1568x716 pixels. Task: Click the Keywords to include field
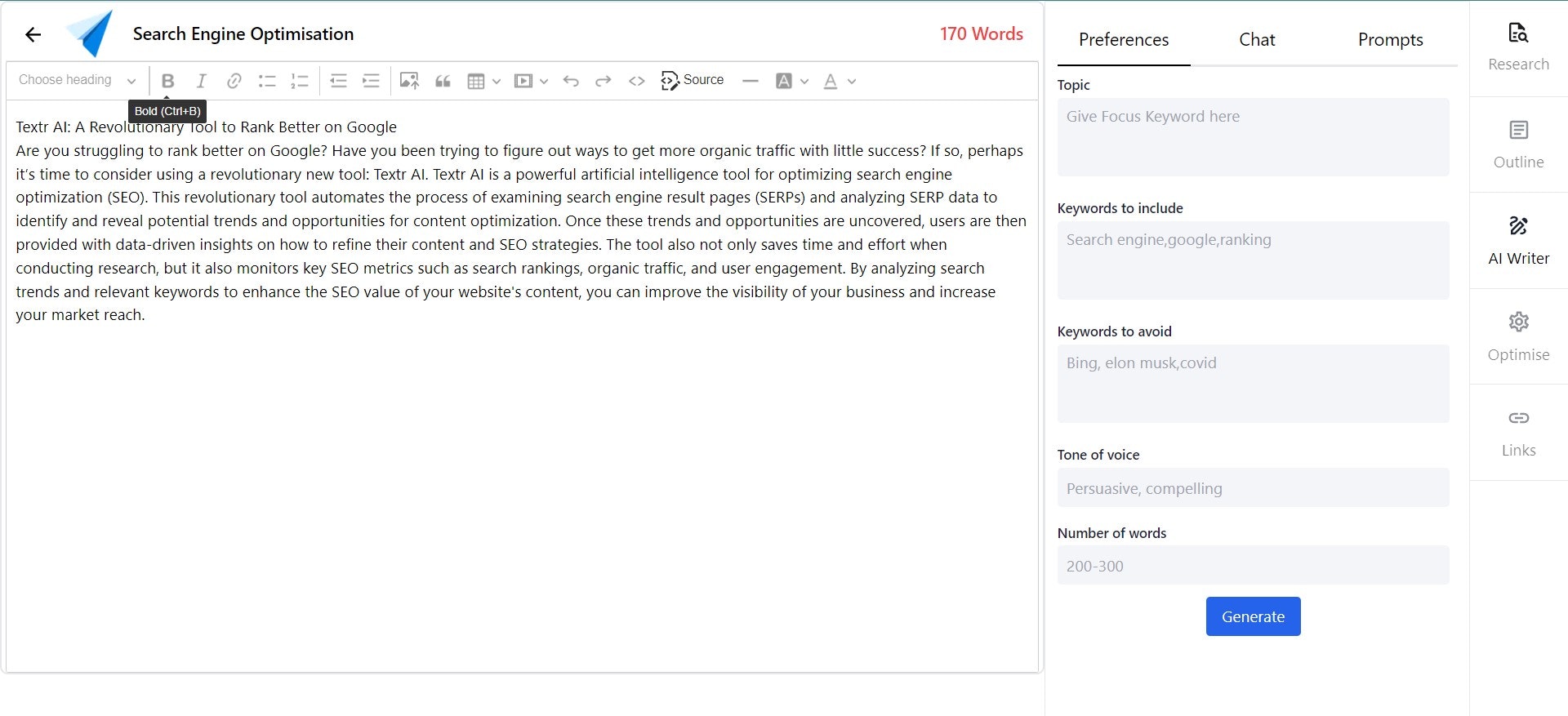(x=1253, y=260)
